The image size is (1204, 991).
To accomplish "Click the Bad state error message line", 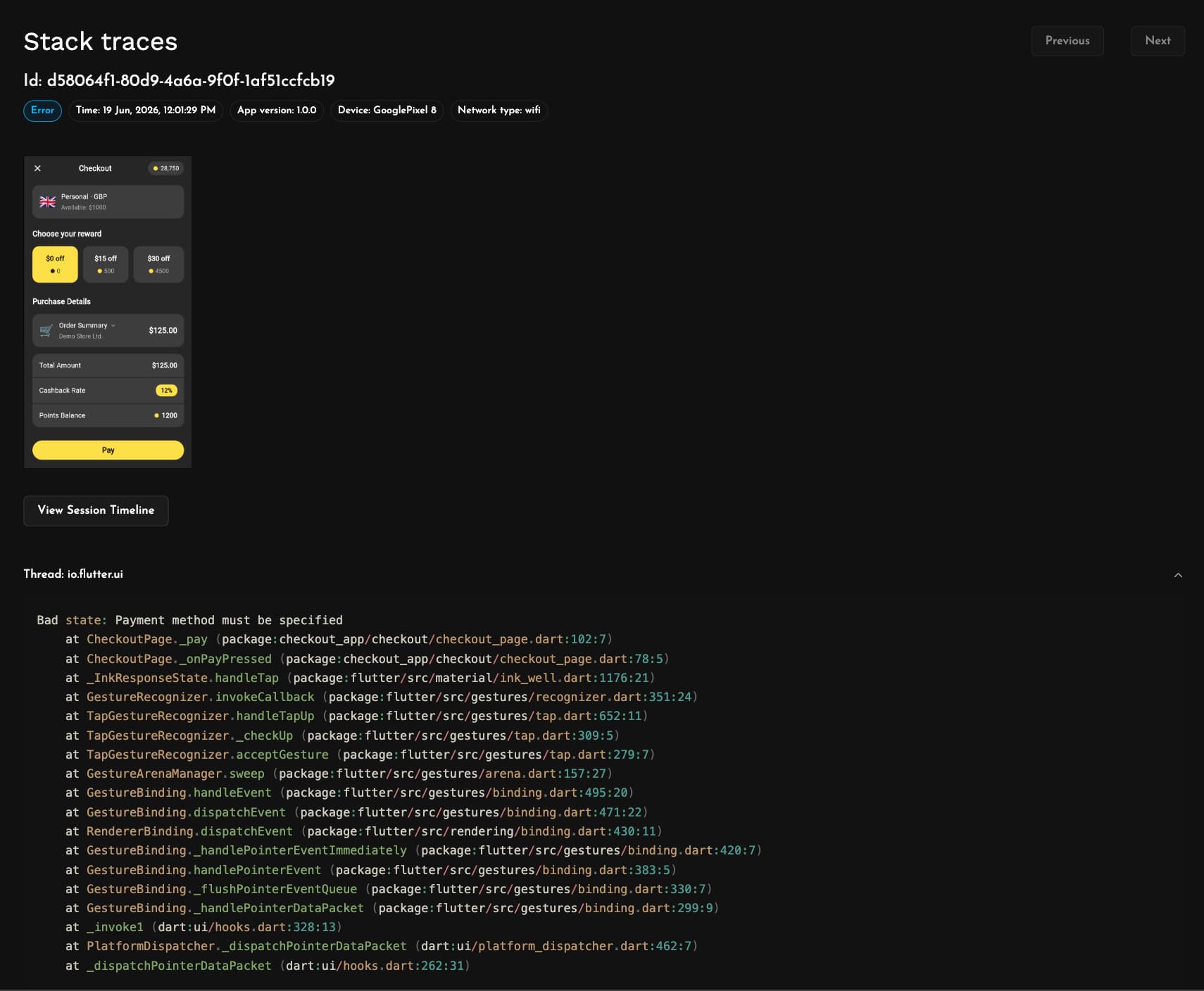I will [x=190, y=620].
